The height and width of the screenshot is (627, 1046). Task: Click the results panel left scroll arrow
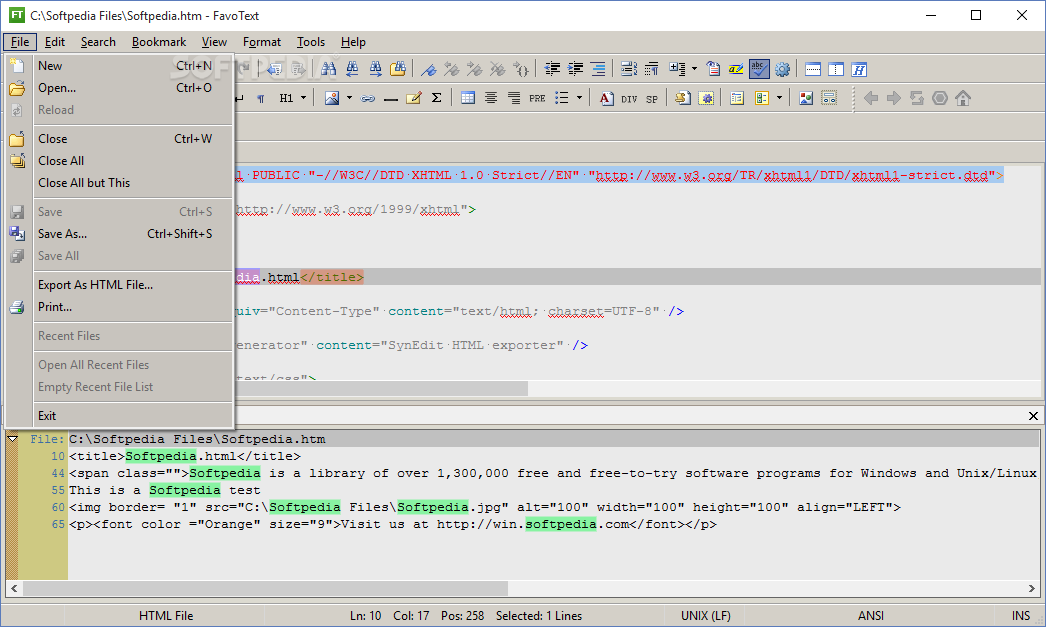14,588
